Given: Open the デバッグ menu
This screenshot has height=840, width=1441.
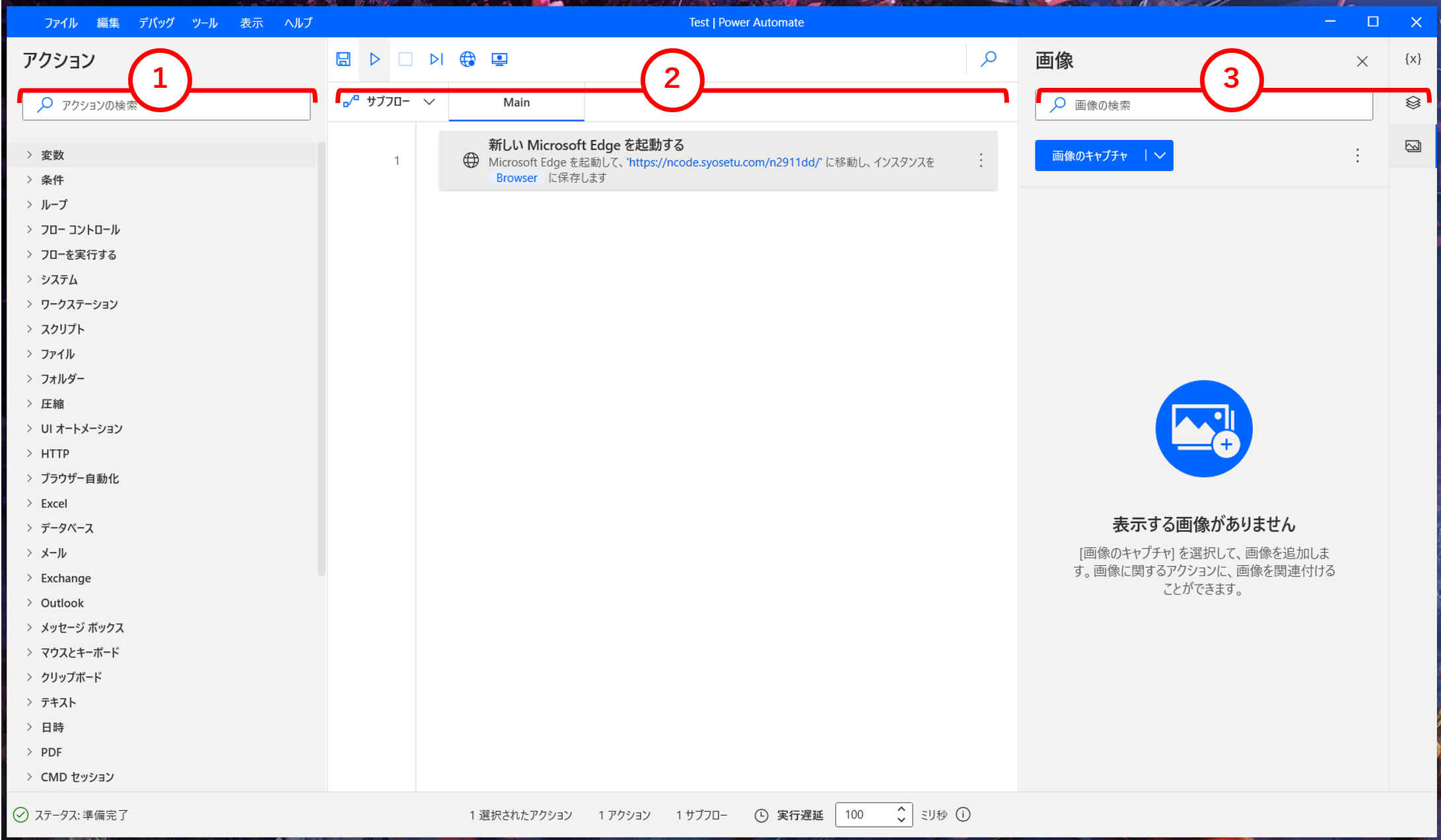Looking at the screenshot, I should click(x=157, y=22).
